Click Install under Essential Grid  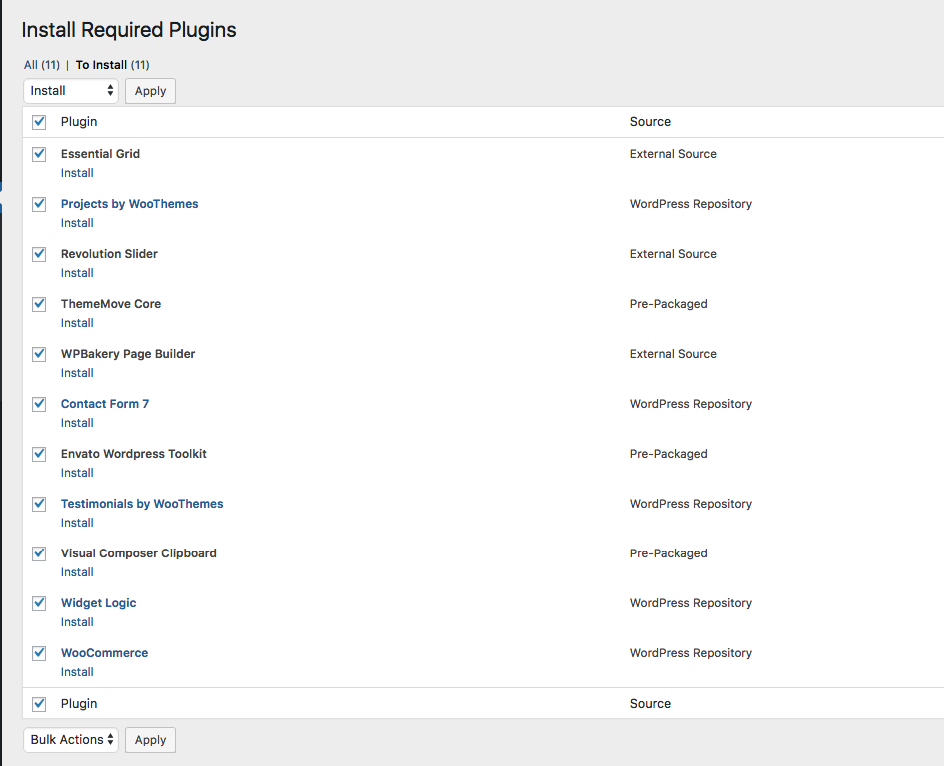pos(77,173)
